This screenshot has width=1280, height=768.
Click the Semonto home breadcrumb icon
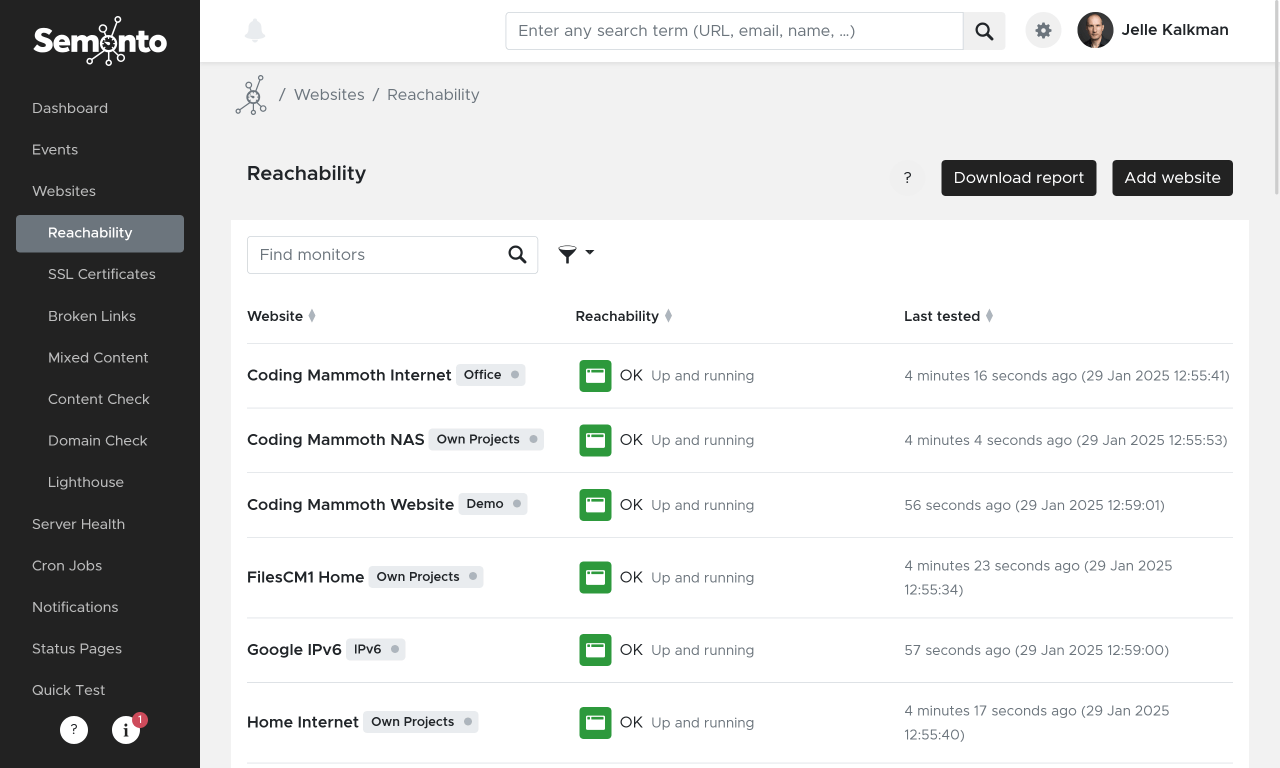coord(251,95)
